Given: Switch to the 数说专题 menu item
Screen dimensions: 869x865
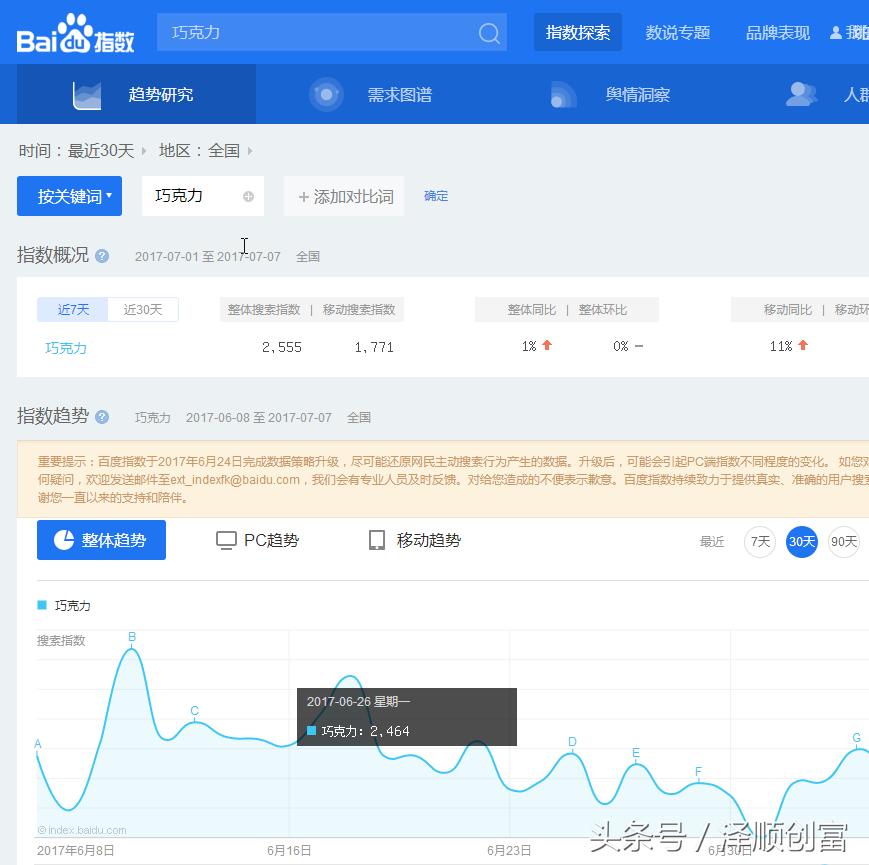Looking at the screenshot, I should [x=678, y=32].
